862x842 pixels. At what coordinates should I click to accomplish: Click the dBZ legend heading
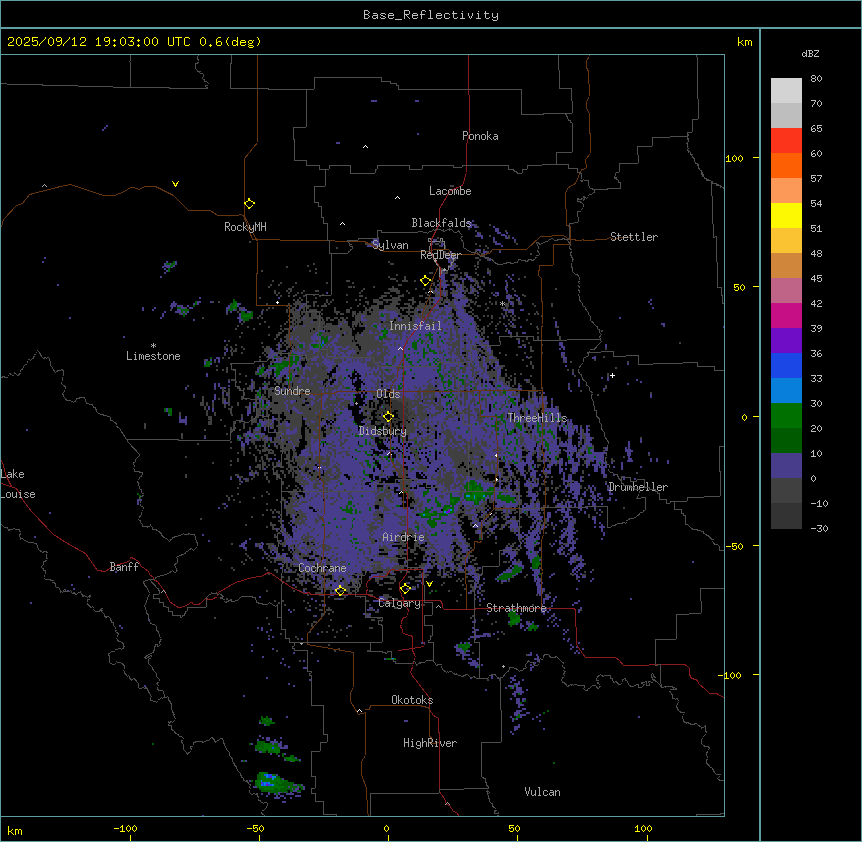point(810,53)
